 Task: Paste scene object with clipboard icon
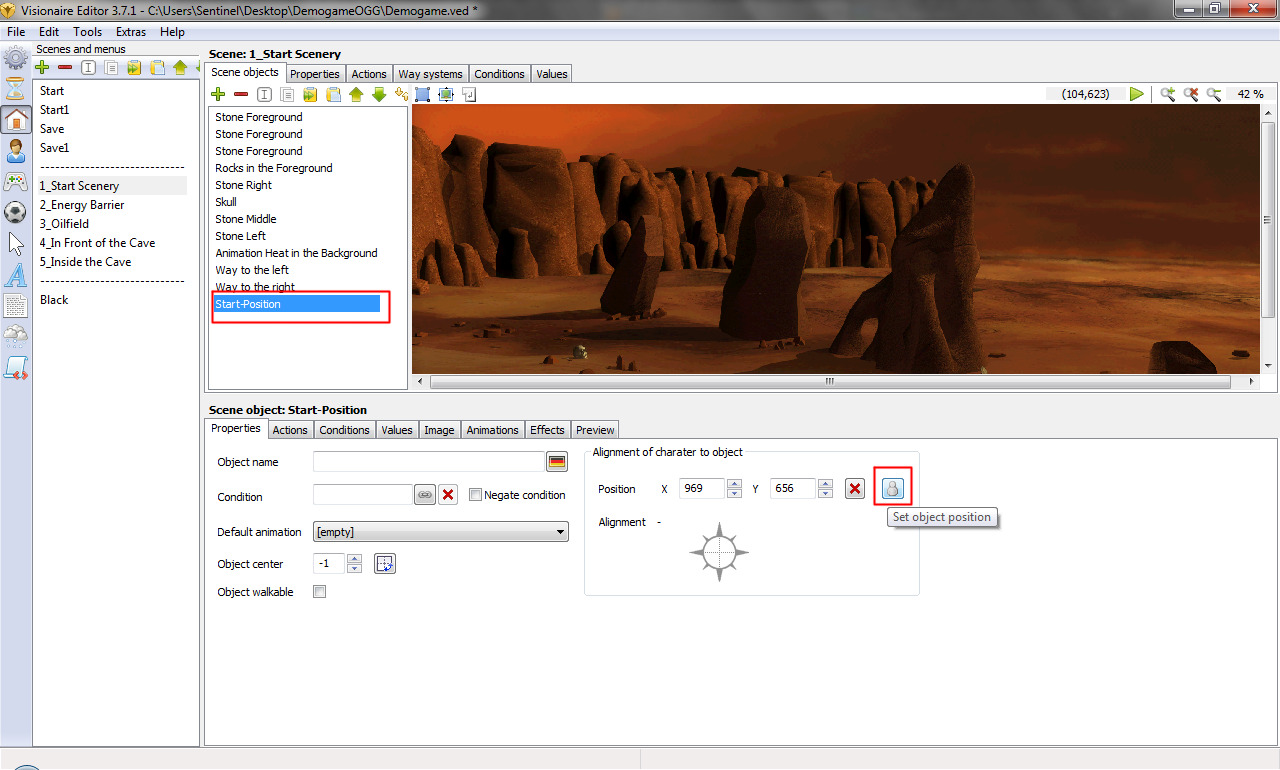click(333, 94)
